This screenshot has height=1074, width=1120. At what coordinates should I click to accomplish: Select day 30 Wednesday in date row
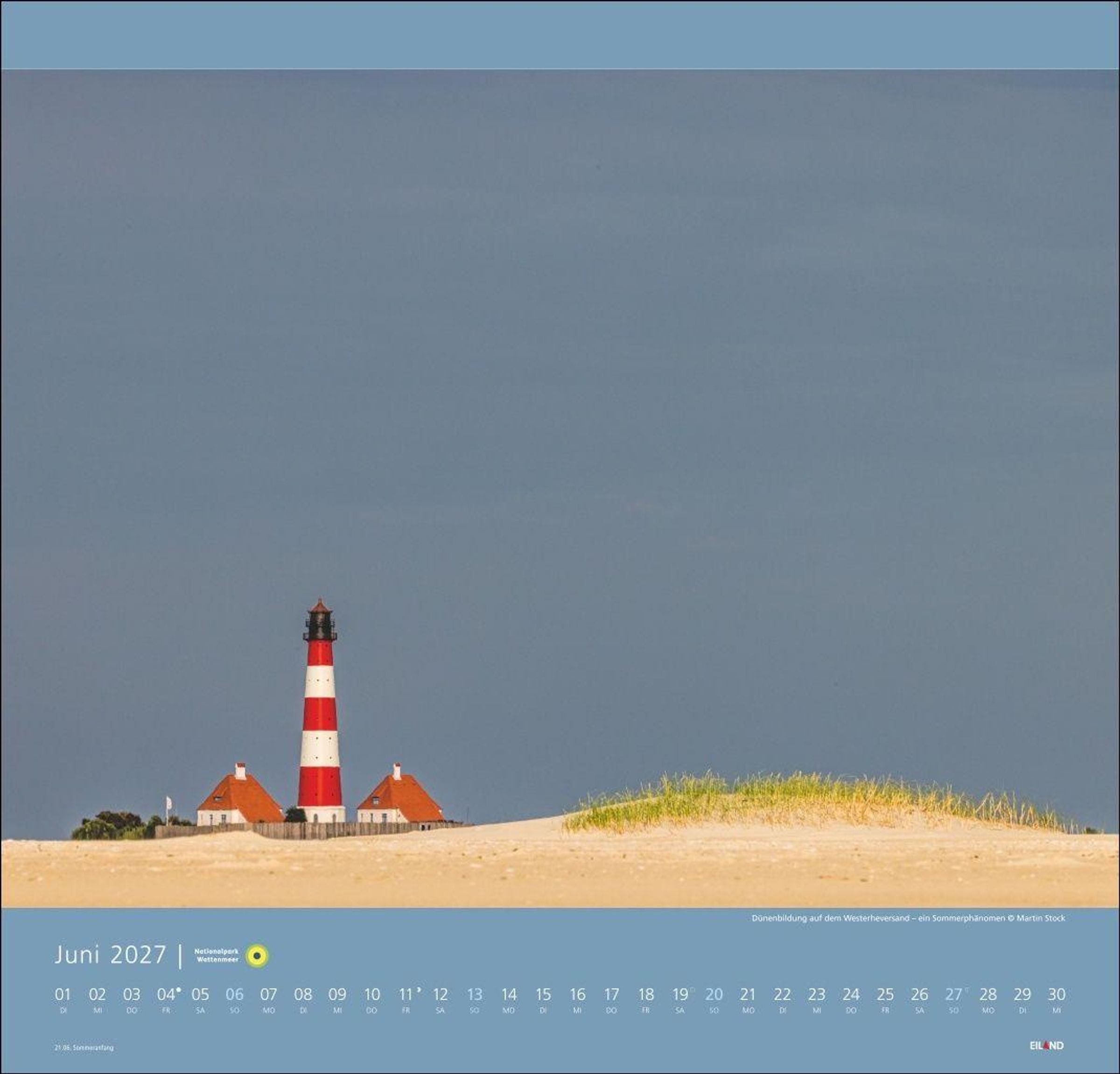pos(1056,995)
